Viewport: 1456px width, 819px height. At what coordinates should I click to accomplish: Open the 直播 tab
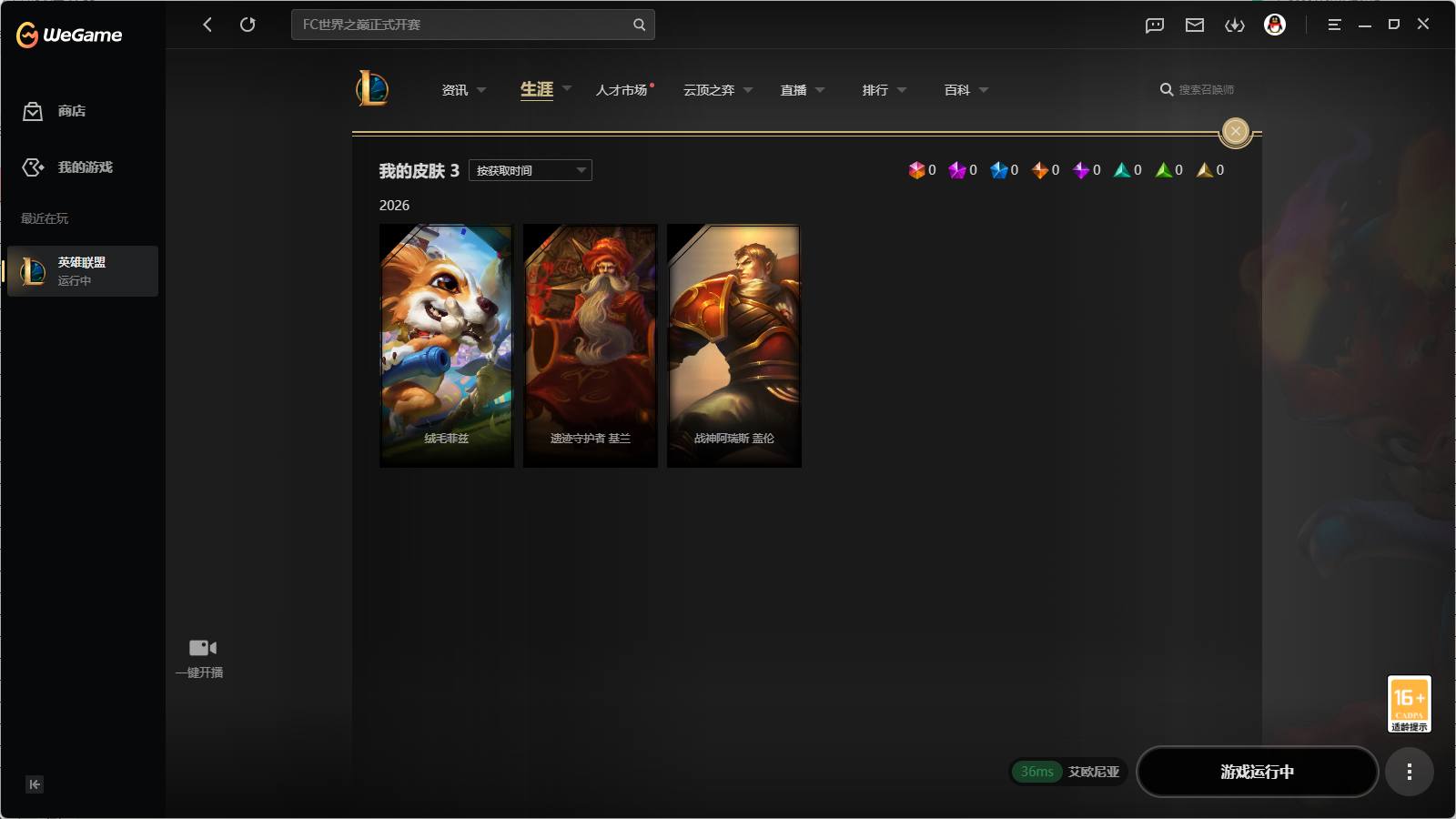click(794, 90)
